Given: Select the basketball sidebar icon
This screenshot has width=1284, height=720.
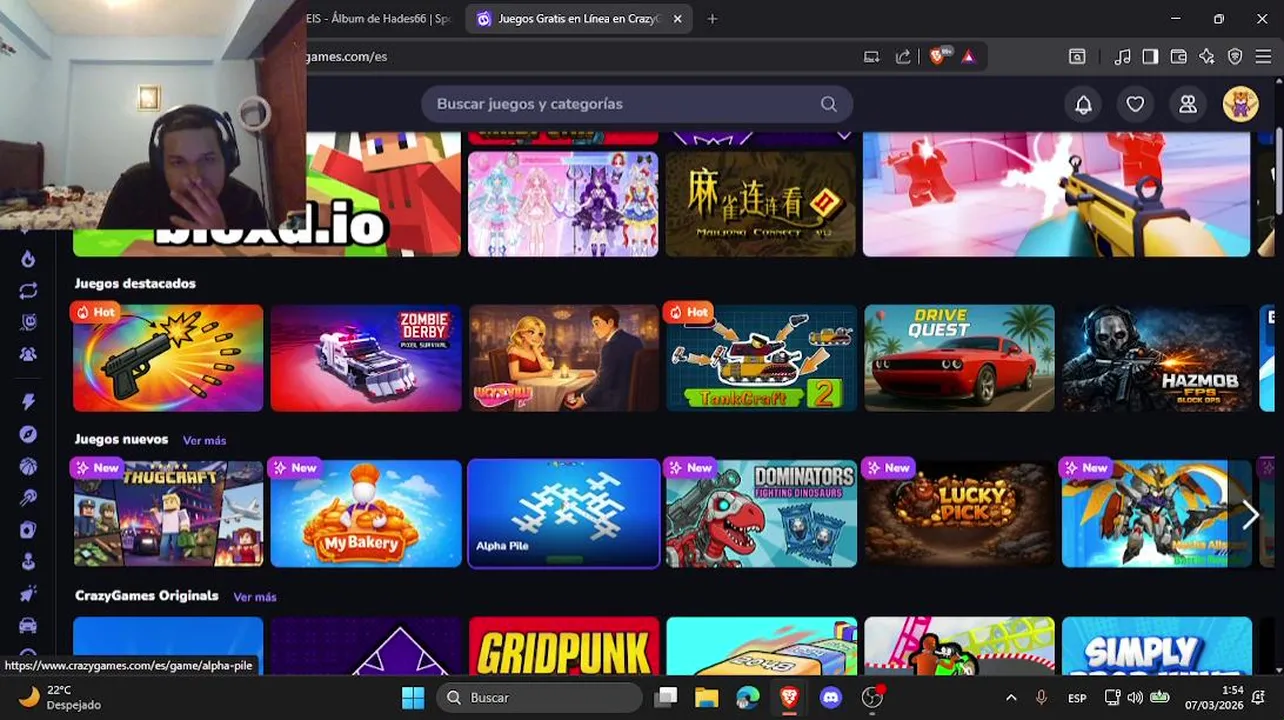Looking at the screenshot, I should pyautogui.click(x=28, y=466).
